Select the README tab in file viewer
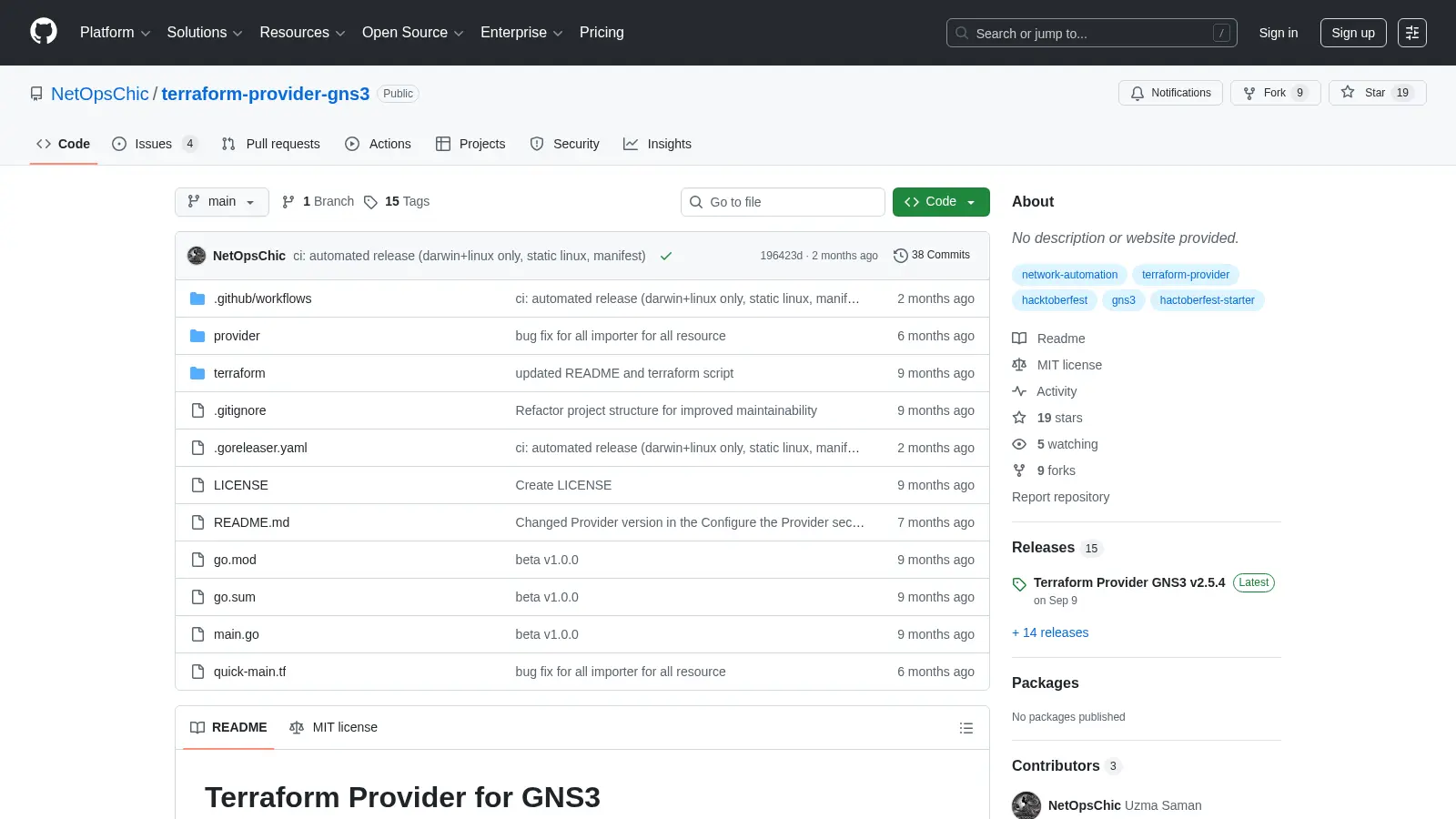The image size is (1456, 819). coord(228,727)
